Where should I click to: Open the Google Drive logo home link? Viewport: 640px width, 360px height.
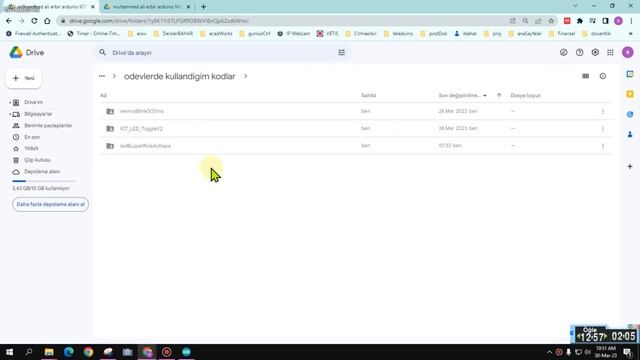pos(27,53)
